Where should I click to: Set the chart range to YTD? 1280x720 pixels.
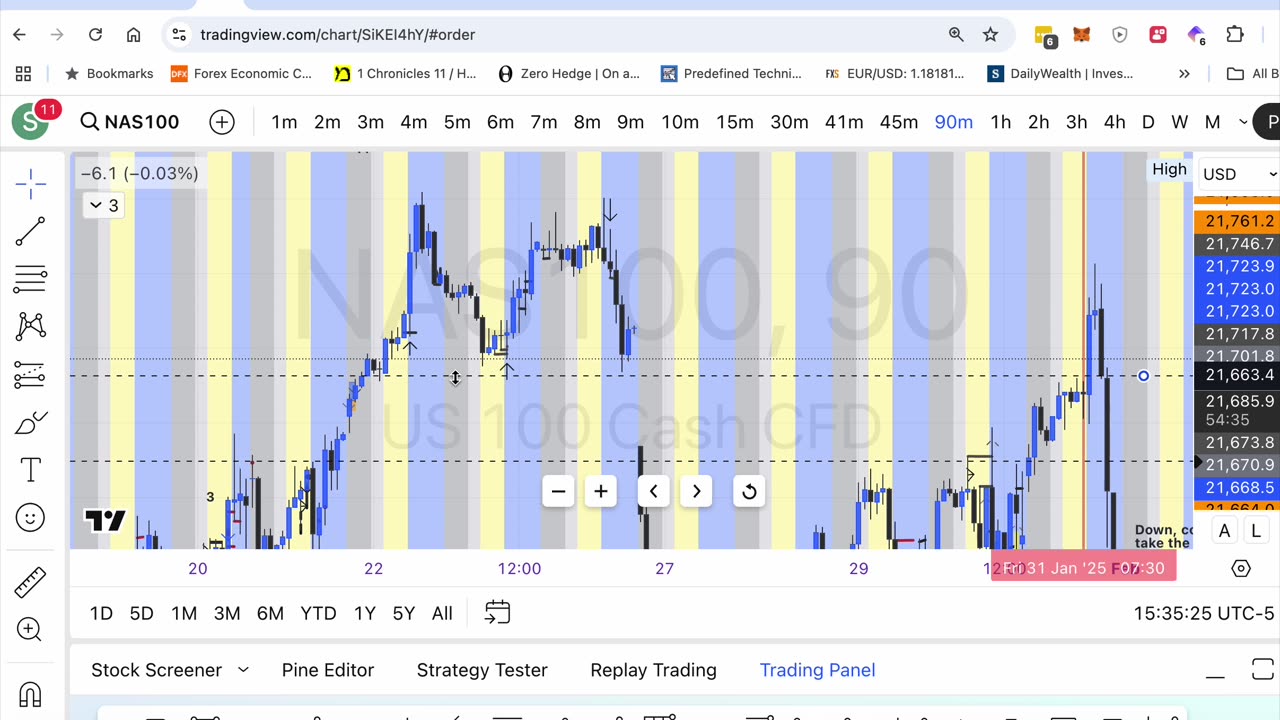[318, 613]
